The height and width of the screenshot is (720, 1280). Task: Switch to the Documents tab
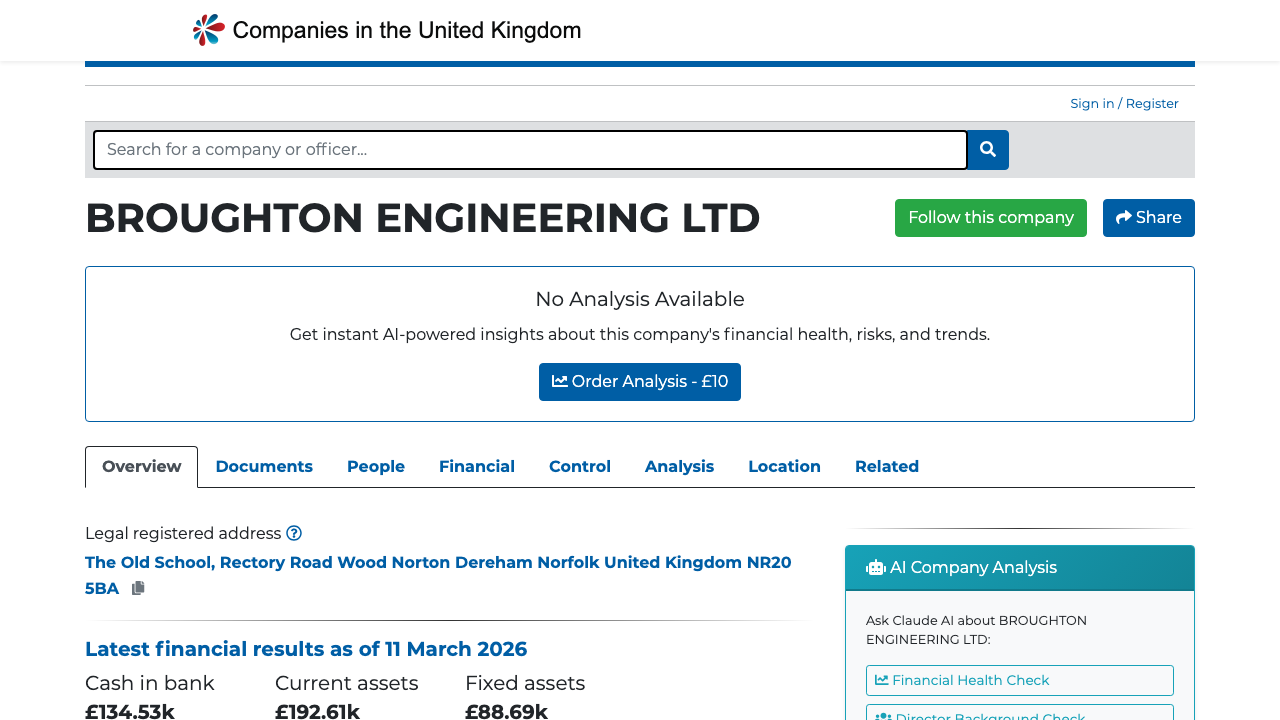(x=264, y=466)
